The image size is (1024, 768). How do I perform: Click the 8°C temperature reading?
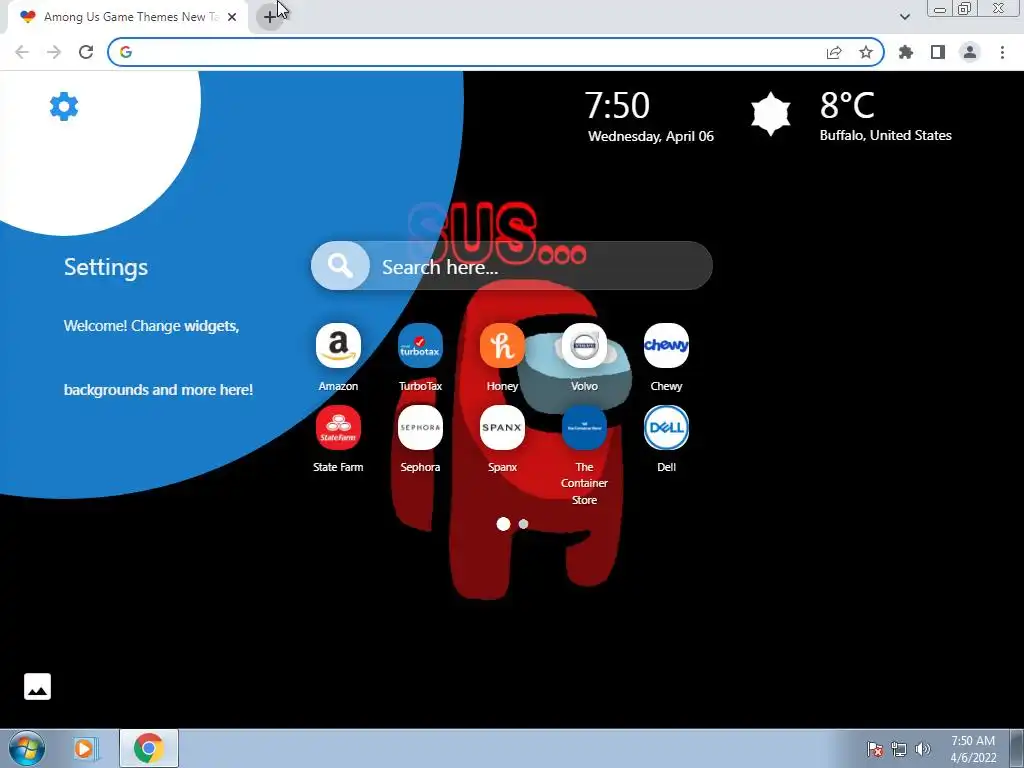click(x=847, y=104)
